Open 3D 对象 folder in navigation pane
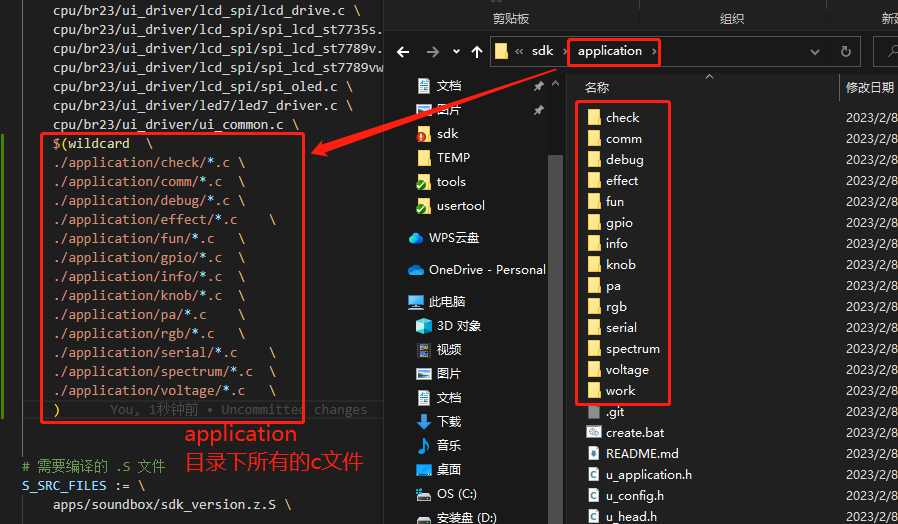 click(448, 326)
